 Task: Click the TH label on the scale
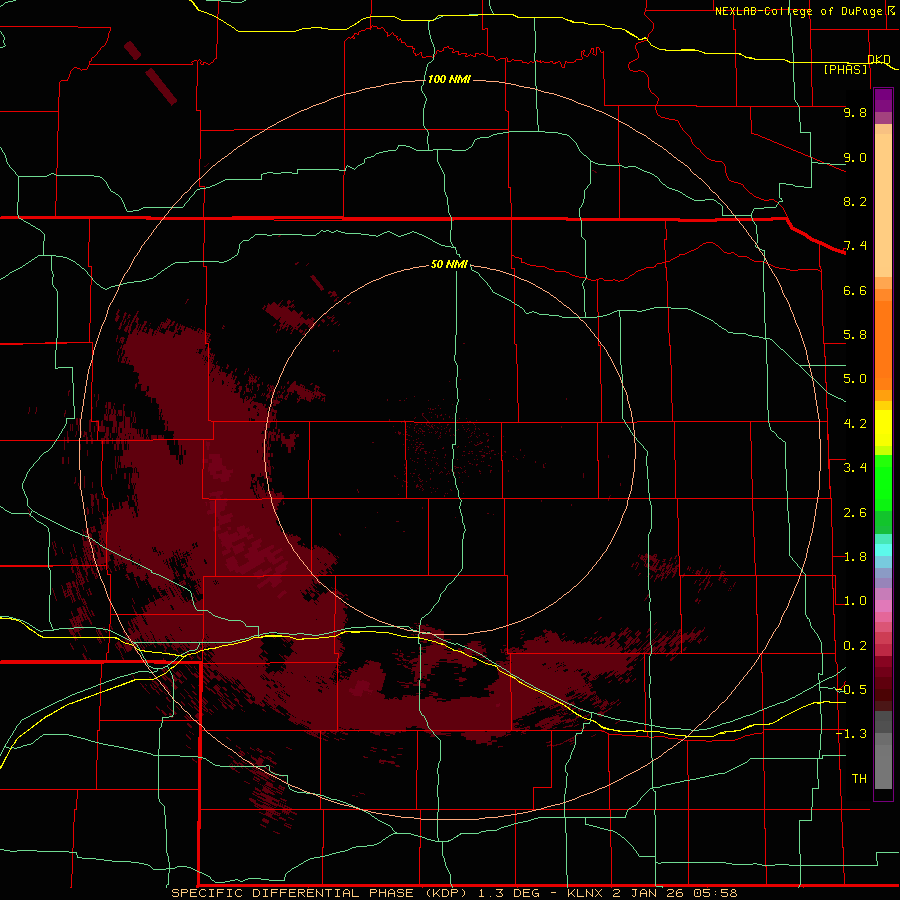[x=859, y=778]
